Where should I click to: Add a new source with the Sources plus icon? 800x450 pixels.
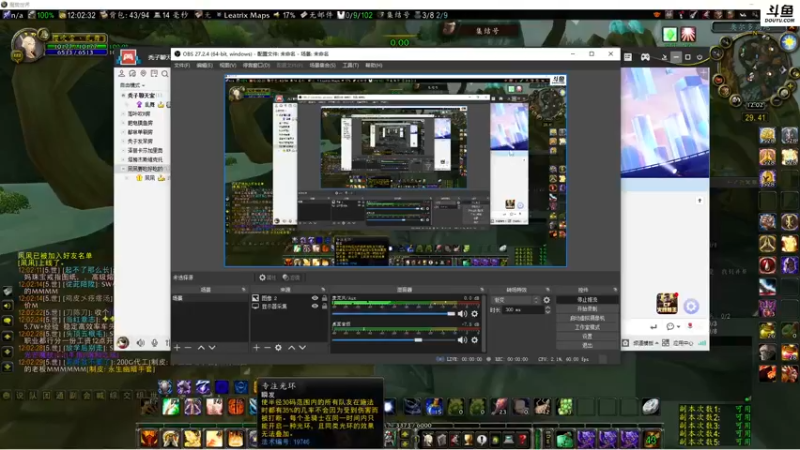(256, 347)
